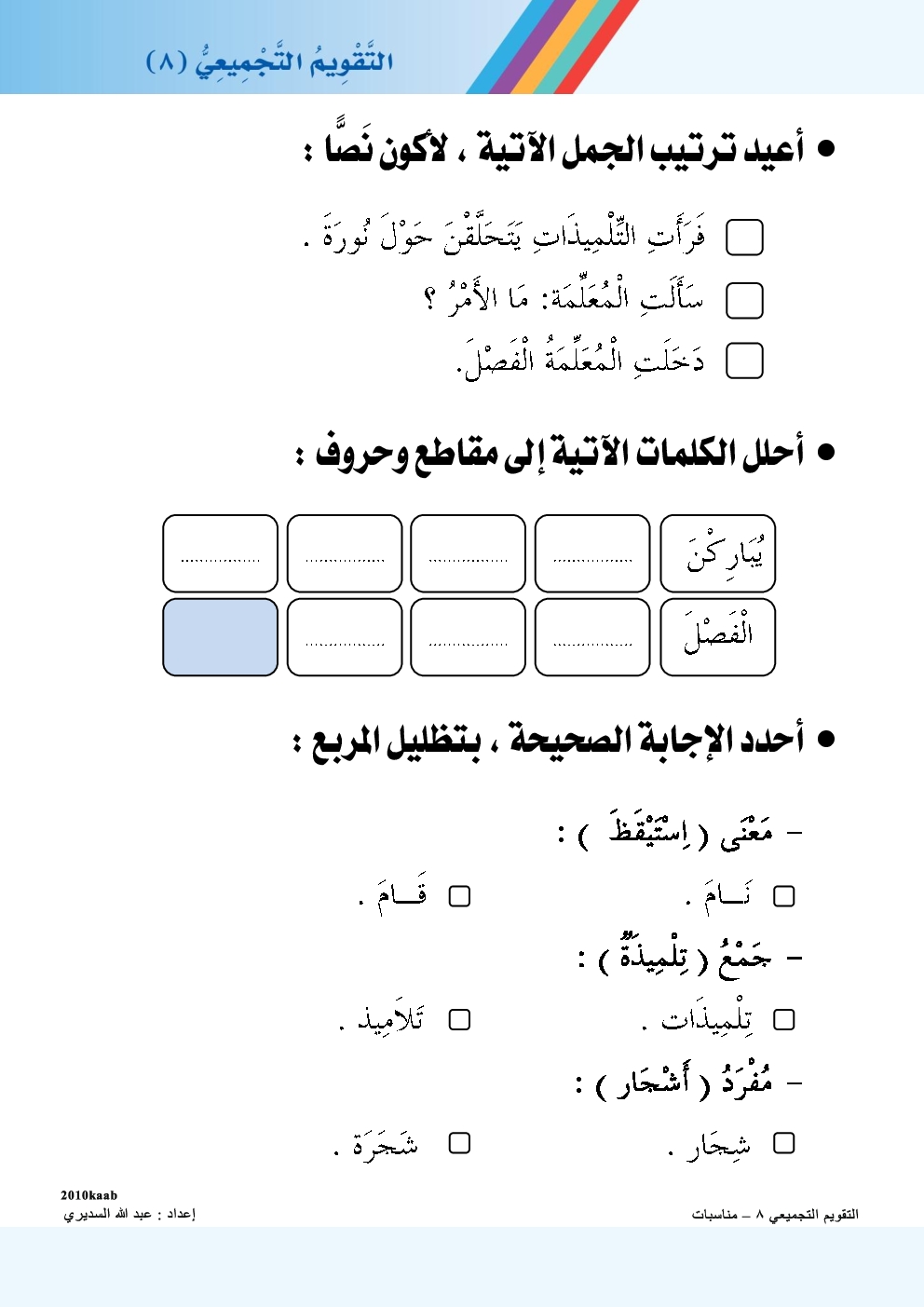Click the header title التقويم التجميعي (٨)
This screenshot has height=1307, width=924.
pos(270,61)
